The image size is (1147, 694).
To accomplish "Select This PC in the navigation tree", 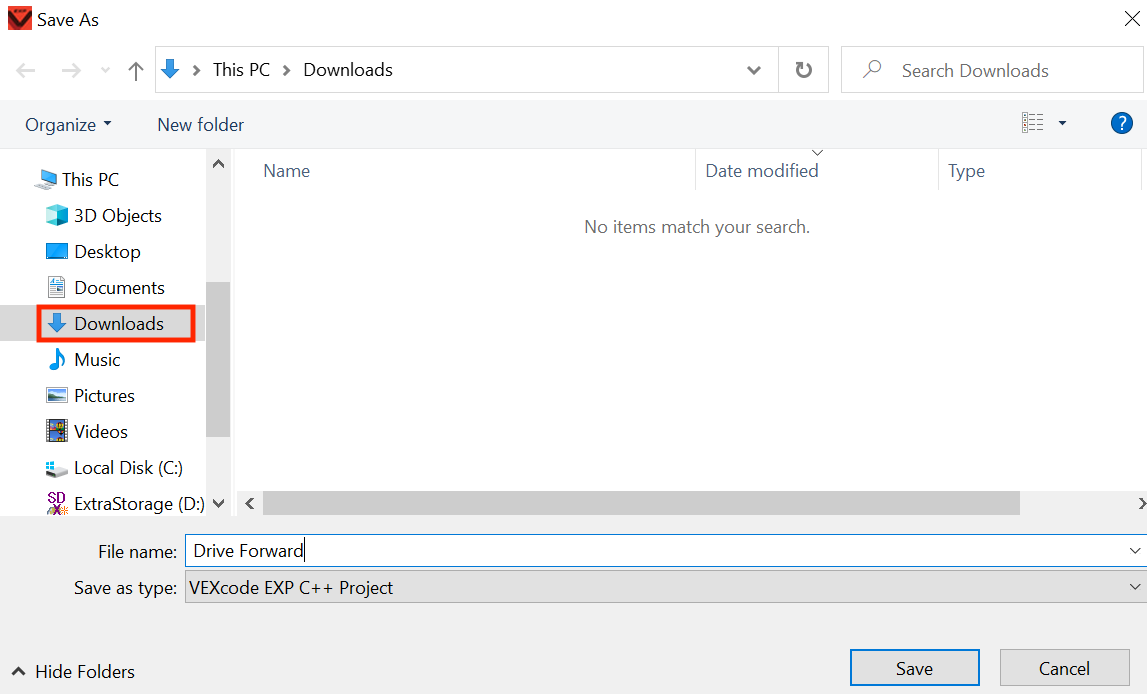I will (90, 179).
